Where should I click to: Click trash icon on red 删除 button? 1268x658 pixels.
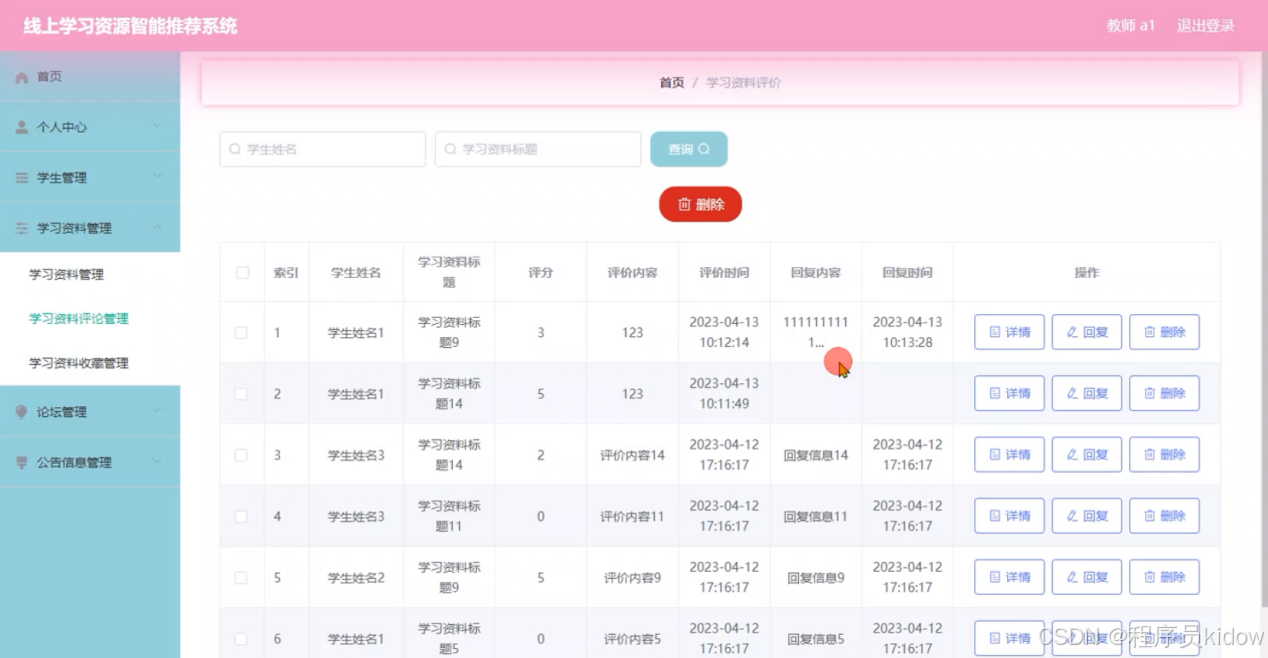(685, 204)
